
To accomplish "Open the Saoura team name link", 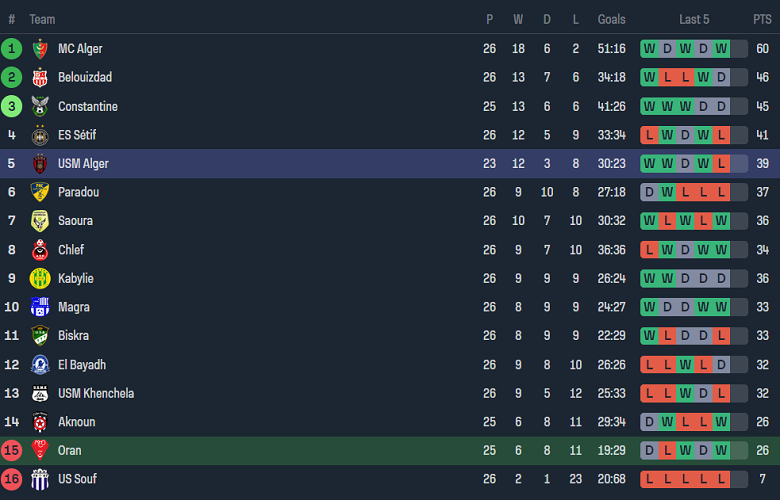I will coord(76,221).
